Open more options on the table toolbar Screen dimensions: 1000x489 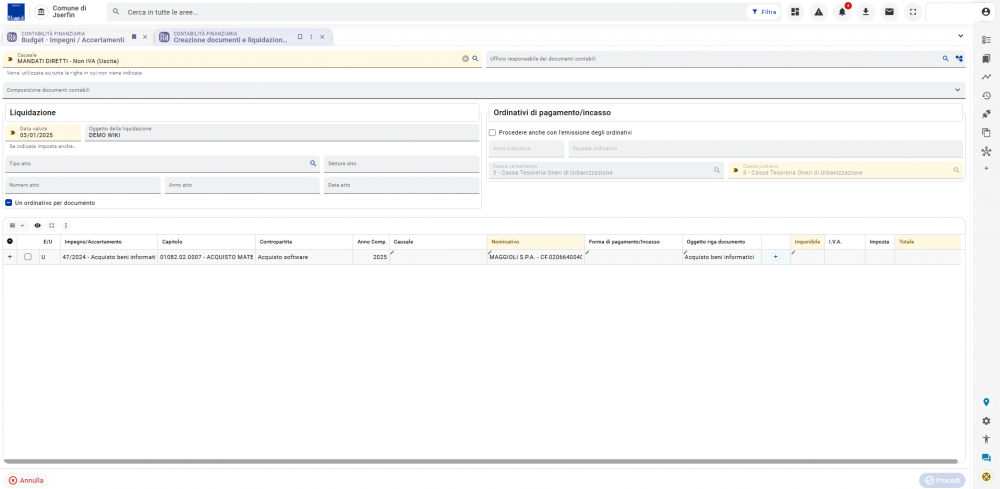(66, 226)
